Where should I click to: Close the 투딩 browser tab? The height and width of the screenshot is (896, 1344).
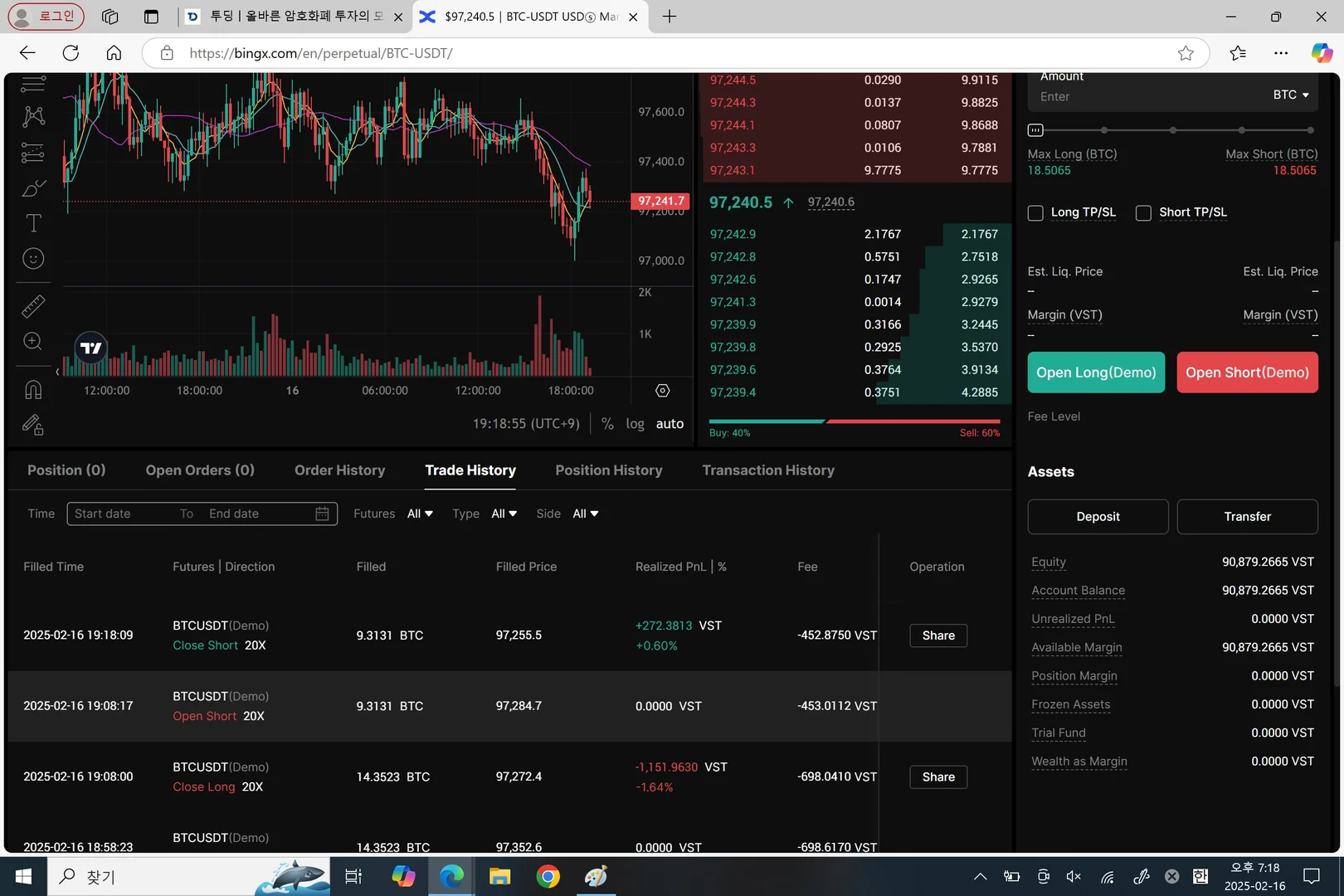coord(398,17)
